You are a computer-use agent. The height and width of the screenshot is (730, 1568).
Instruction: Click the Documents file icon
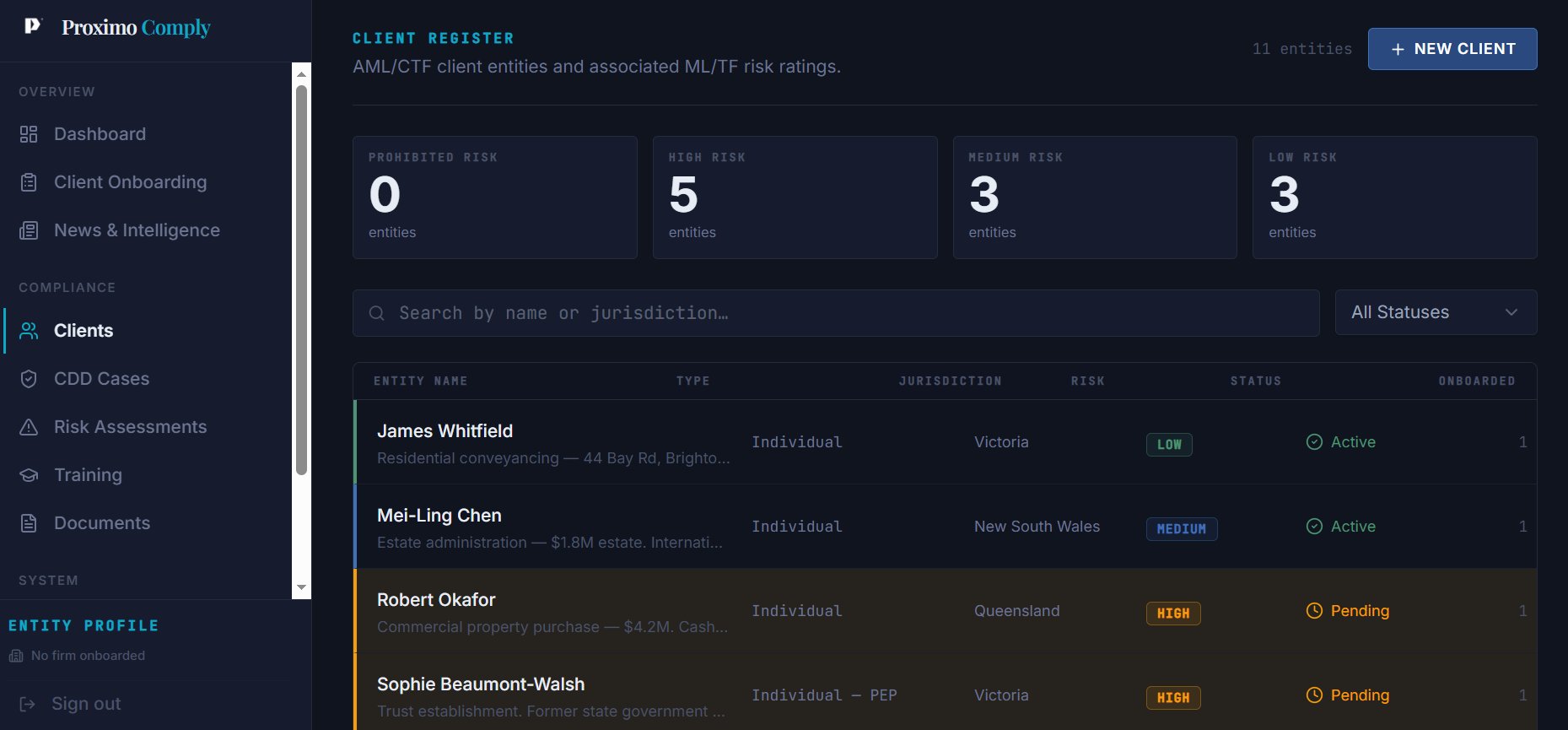tap(29, 523)
